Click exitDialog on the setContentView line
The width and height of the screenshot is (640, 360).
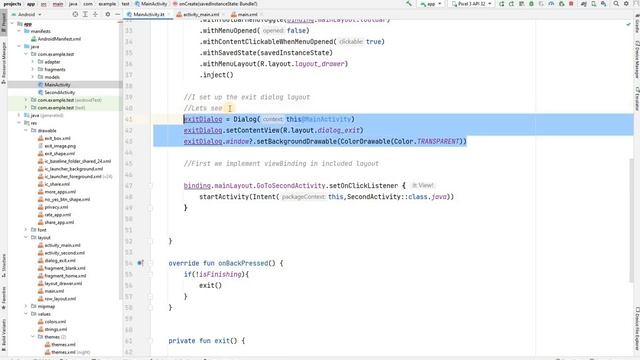[203, 130]
